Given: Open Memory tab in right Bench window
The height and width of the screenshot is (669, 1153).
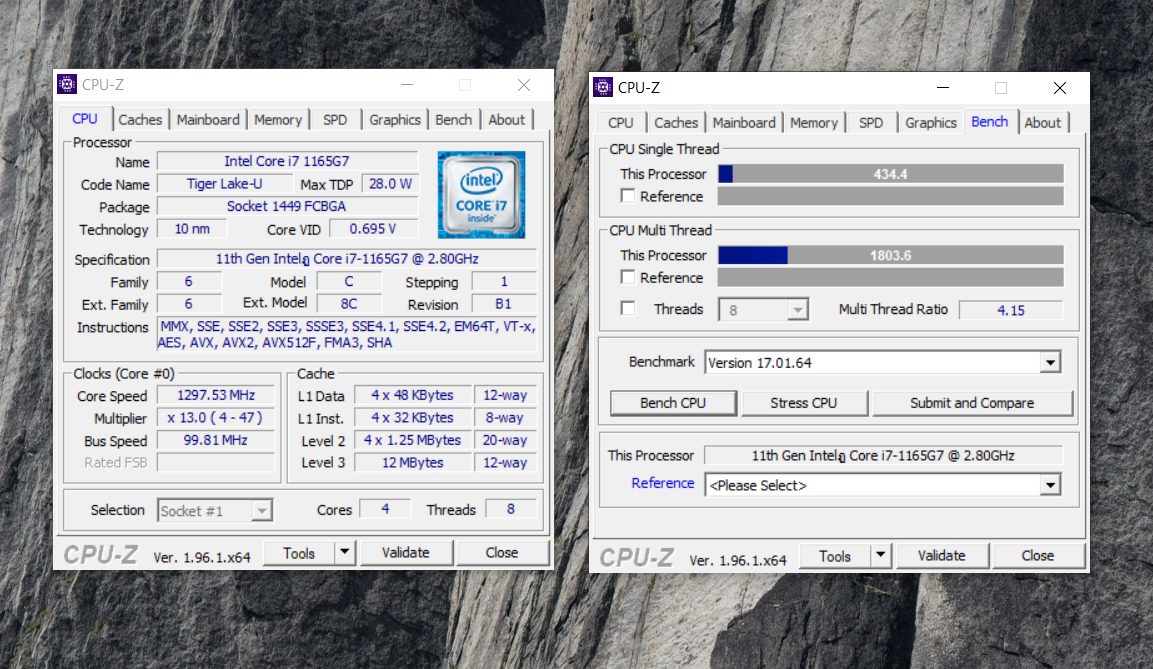Looking at the screenshot, I should [x=814, y=123].
